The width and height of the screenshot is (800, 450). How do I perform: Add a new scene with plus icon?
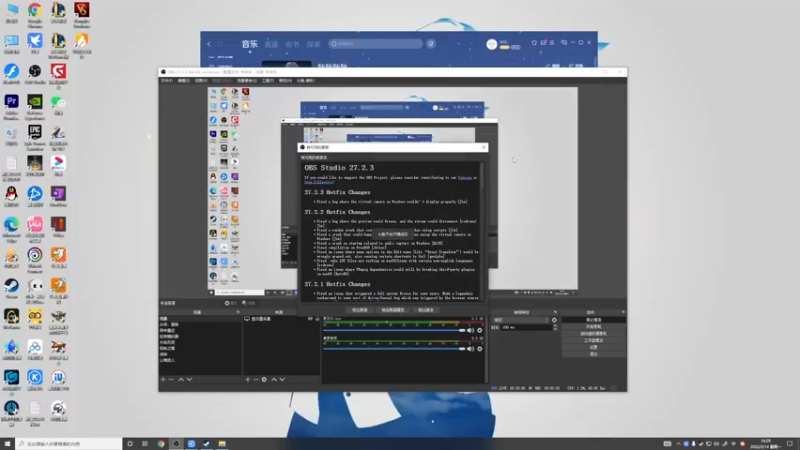coord(163,380)
